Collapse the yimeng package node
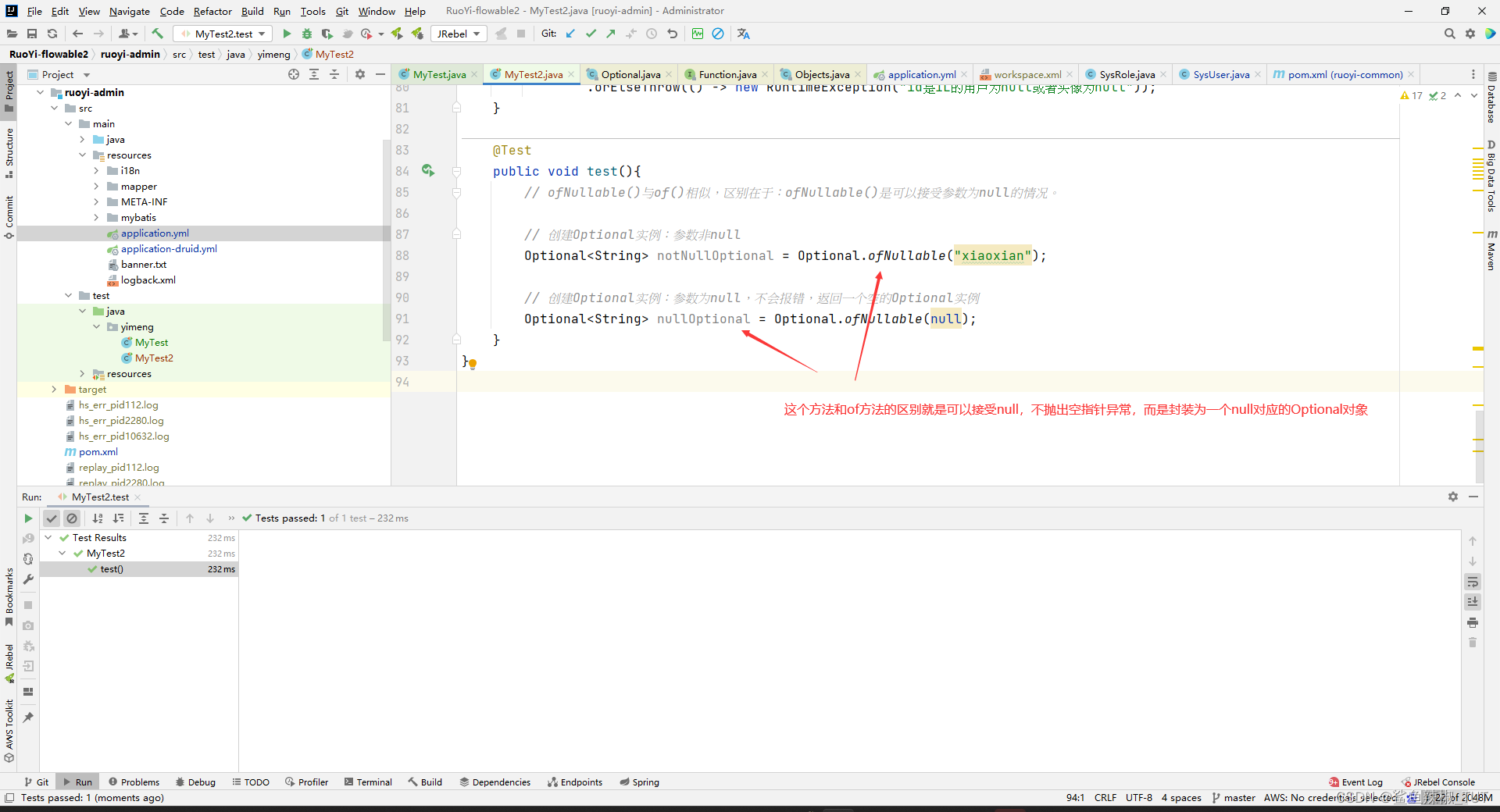 tap(96, 326)
